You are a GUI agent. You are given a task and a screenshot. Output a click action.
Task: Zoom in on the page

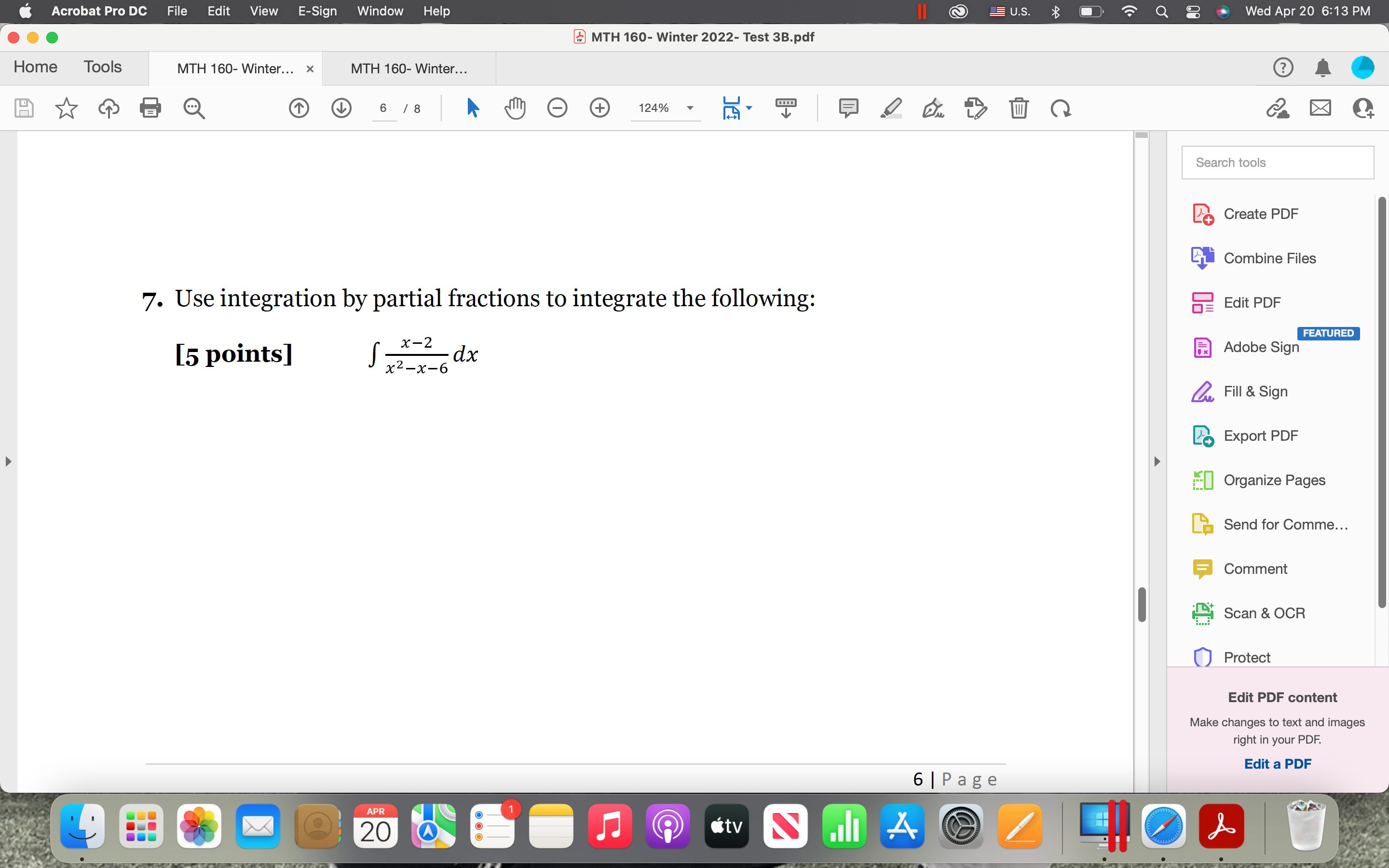pos(600,108)
